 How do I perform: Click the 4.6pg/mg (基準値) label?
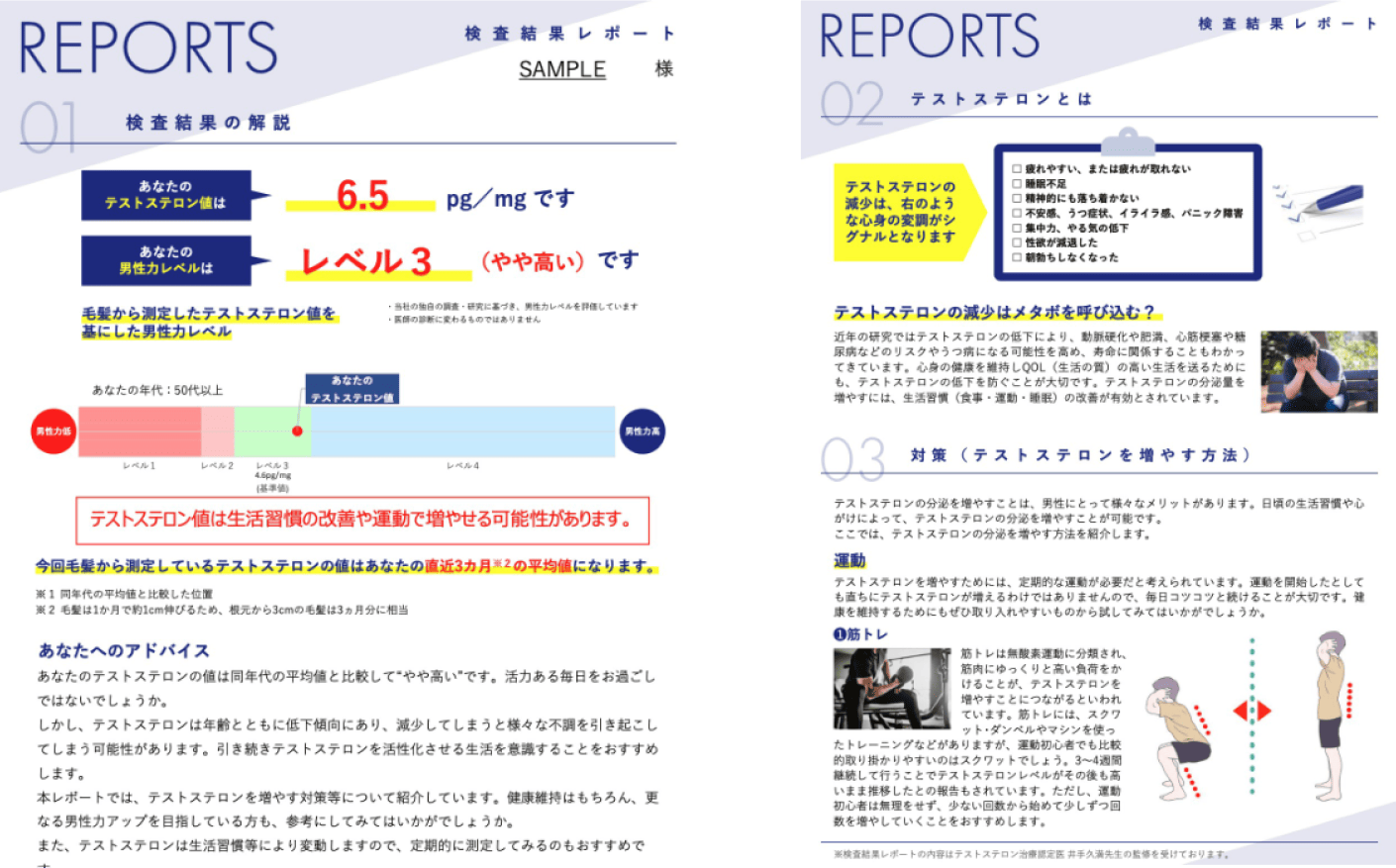pyautogui.click(x=272, y=481)
